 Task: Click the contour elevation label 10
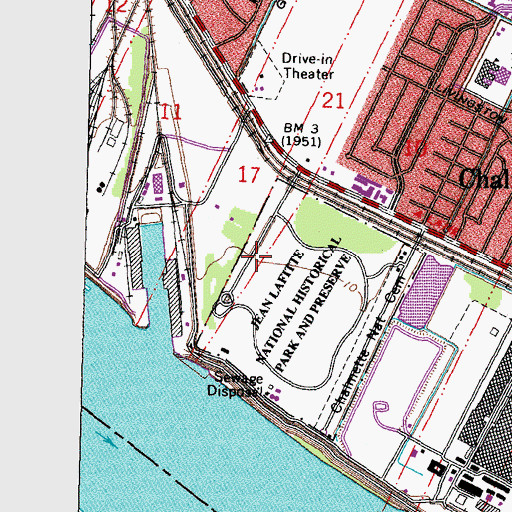coord(351,286)
